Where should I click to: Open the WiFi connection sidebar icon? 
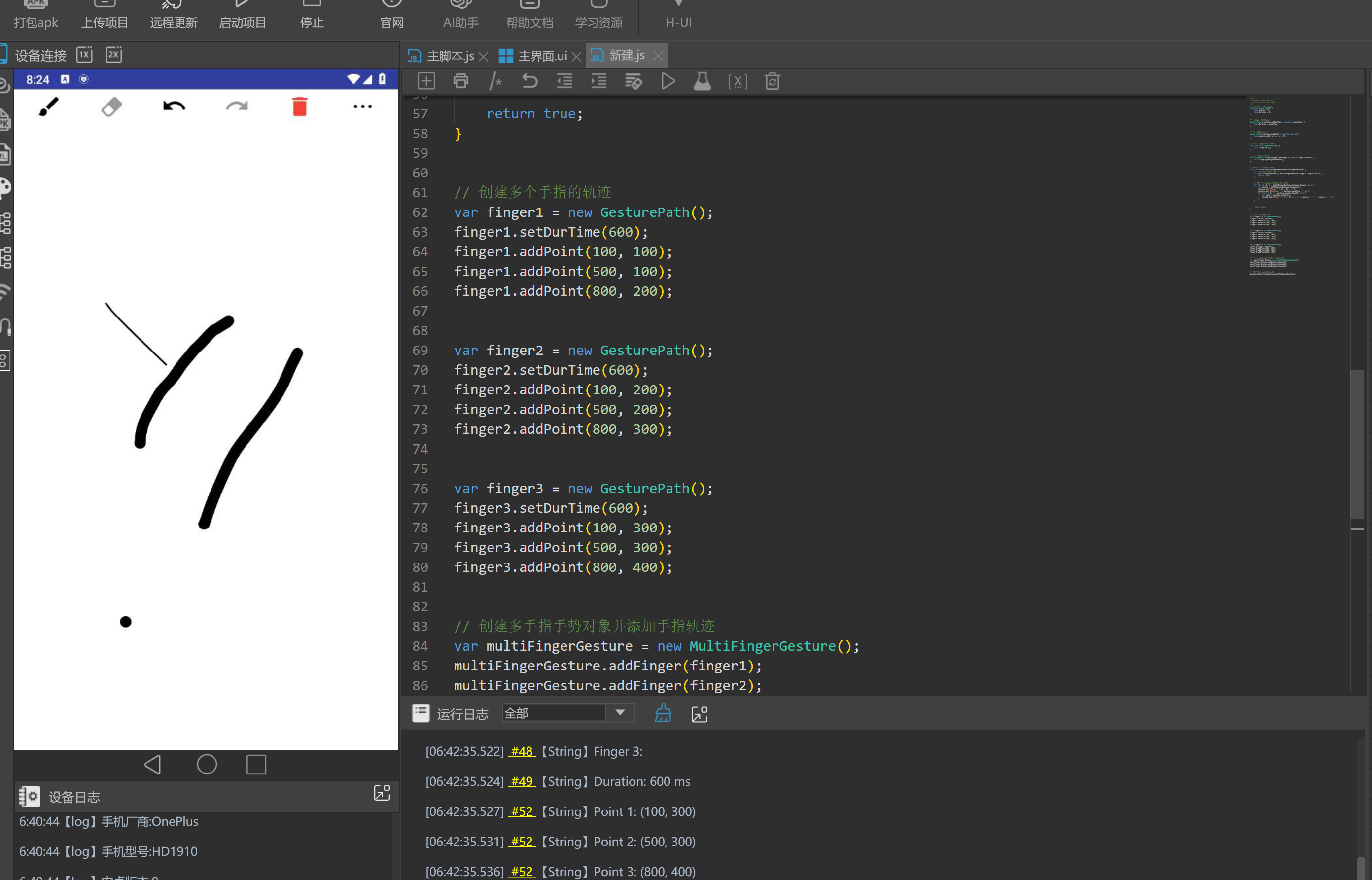coord(6,292)
